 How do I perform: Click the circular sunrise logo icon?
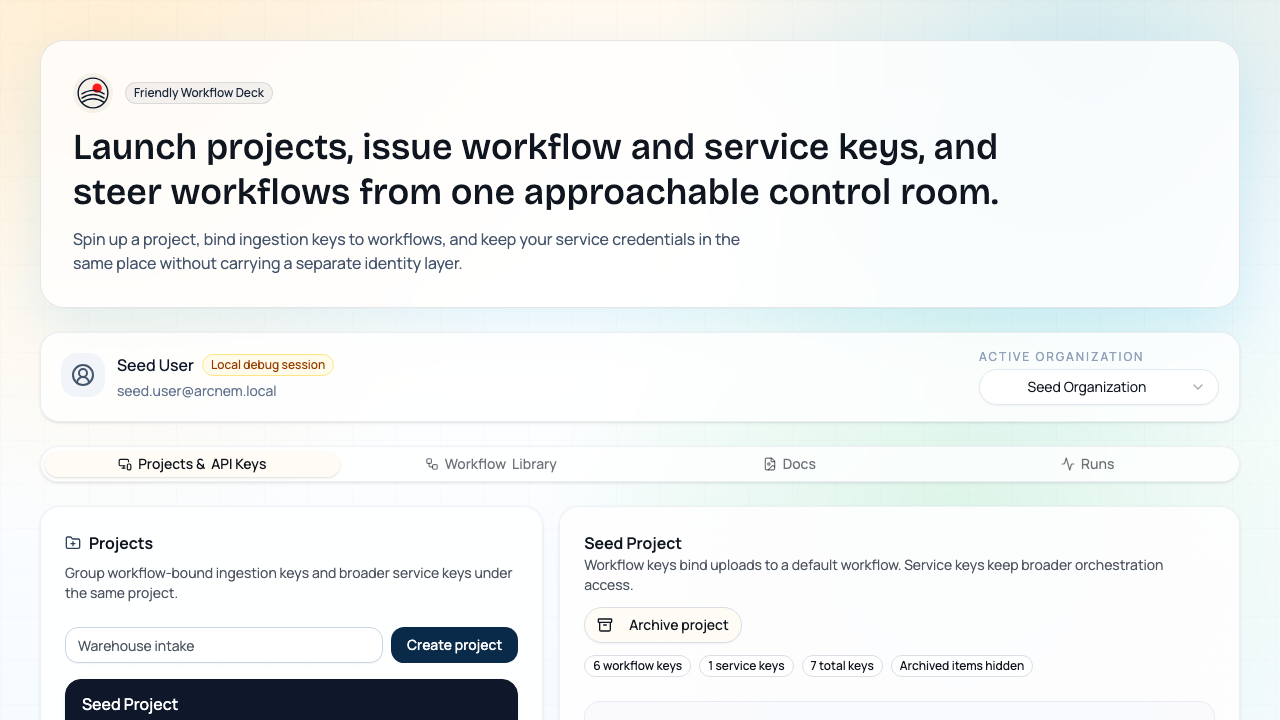tap(92, 92)
